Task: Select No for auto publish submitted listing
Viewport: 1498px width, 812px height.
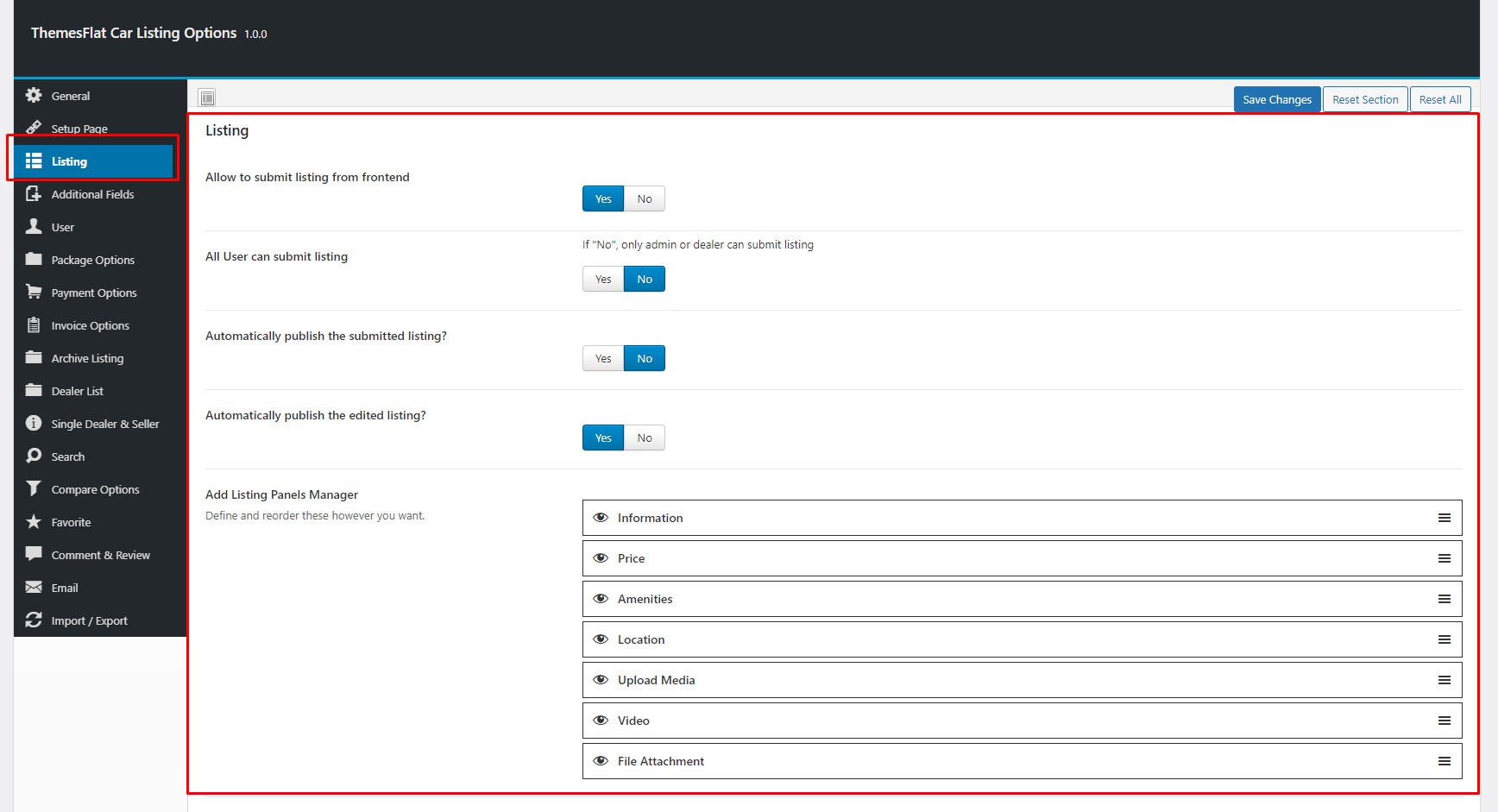Action: pyautogui.click(x=645, y=358)
